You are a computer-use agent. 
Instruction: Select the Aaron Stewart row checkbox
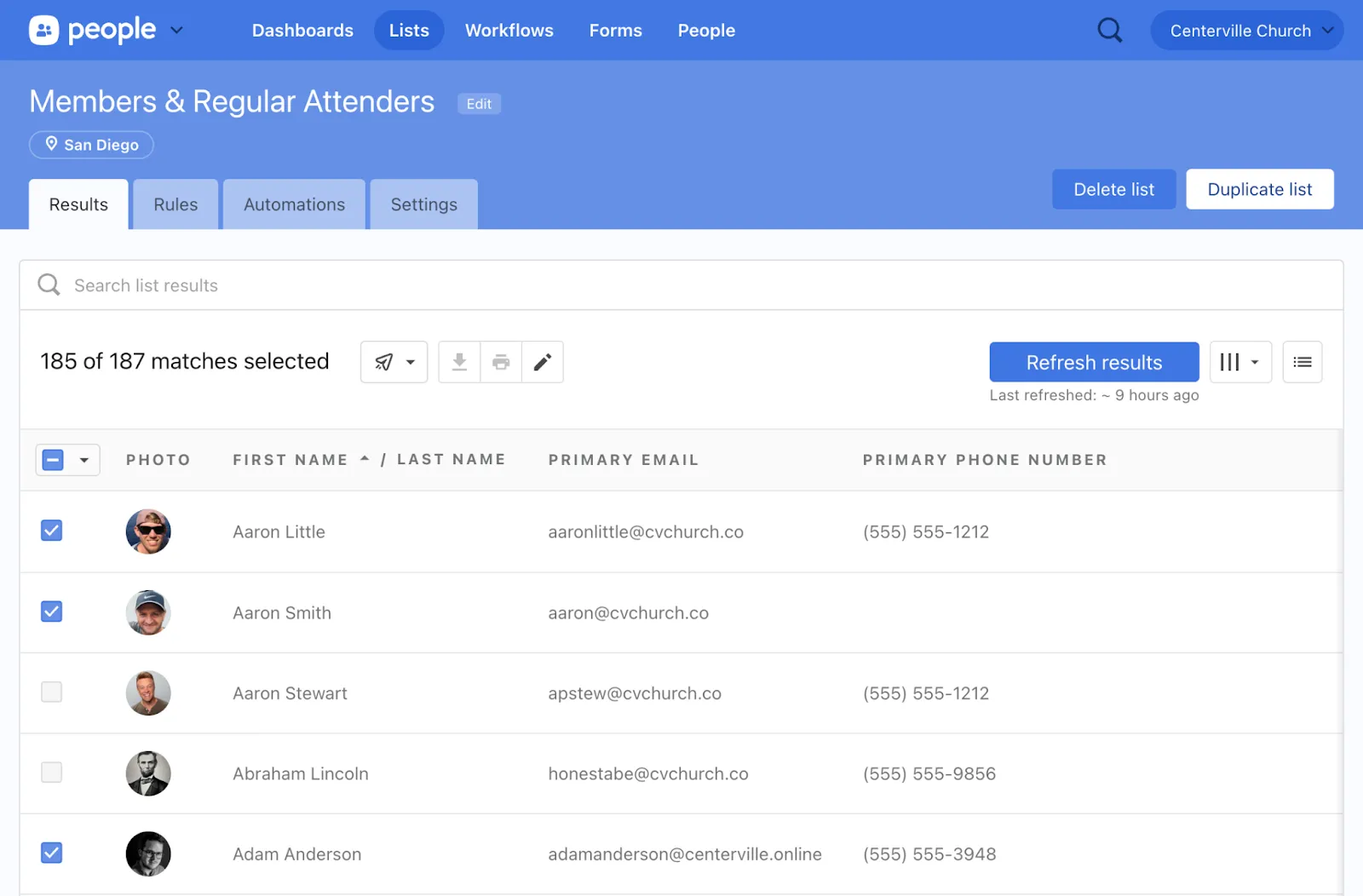click(x=52, y=692)
